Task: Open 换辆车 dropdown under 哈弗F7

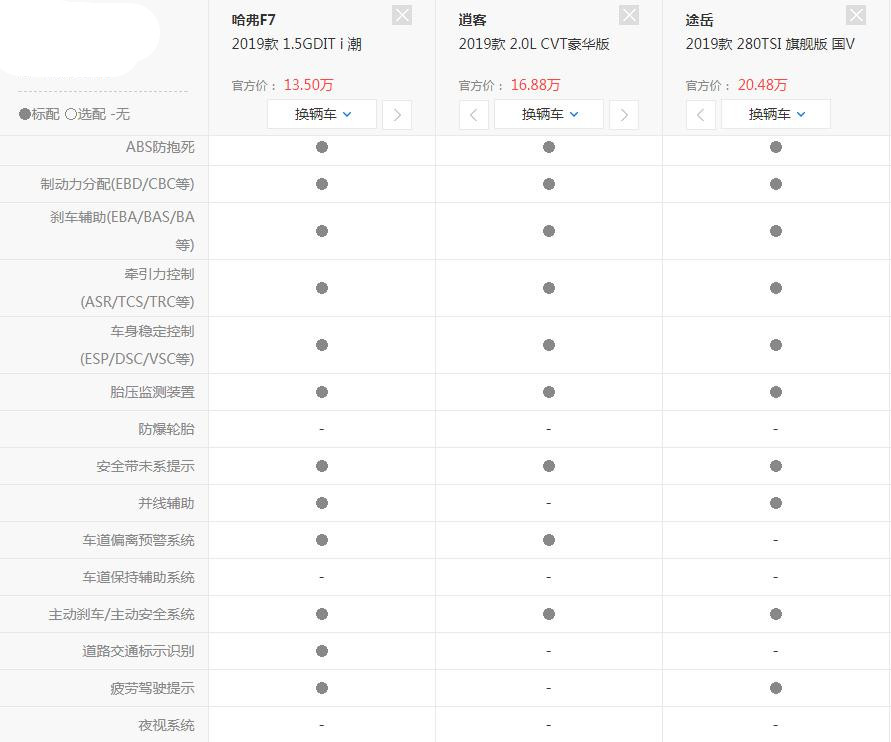Action: coord(322,114)
